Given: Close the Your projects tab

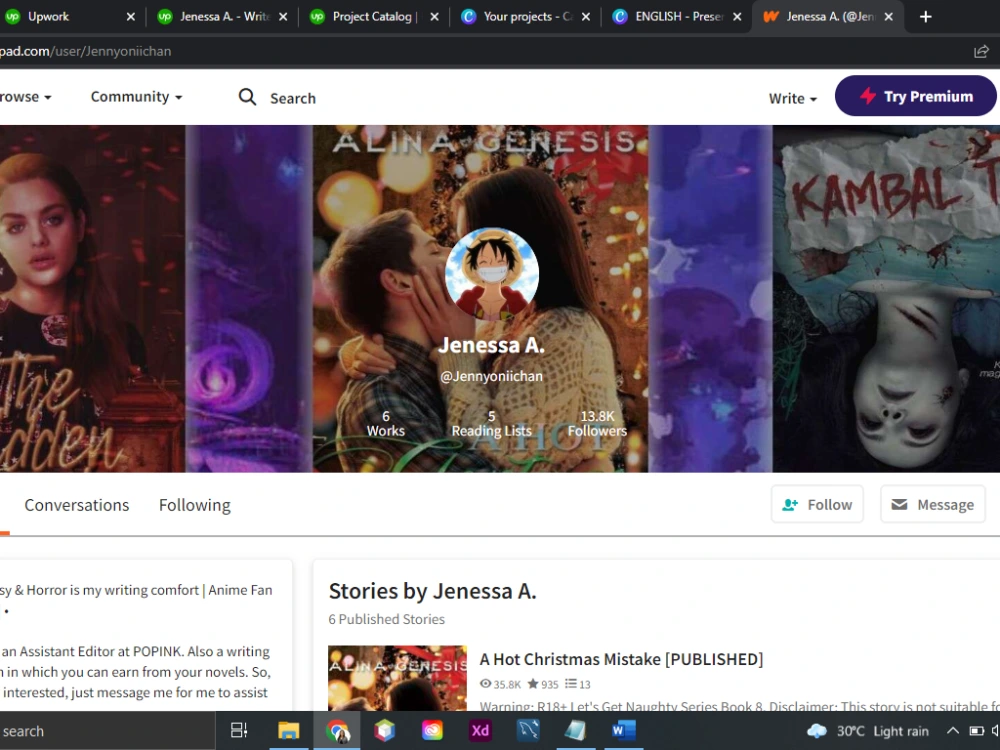Looking at the screenshot, I should [x=586, y=17].
